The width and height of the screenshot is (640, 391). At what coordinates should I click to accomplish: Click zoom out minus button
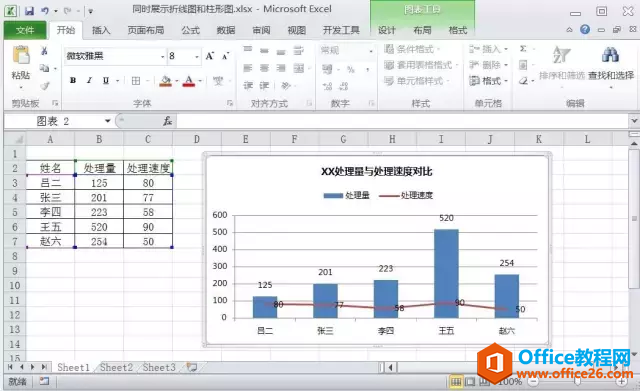click(x=533, y=382)
